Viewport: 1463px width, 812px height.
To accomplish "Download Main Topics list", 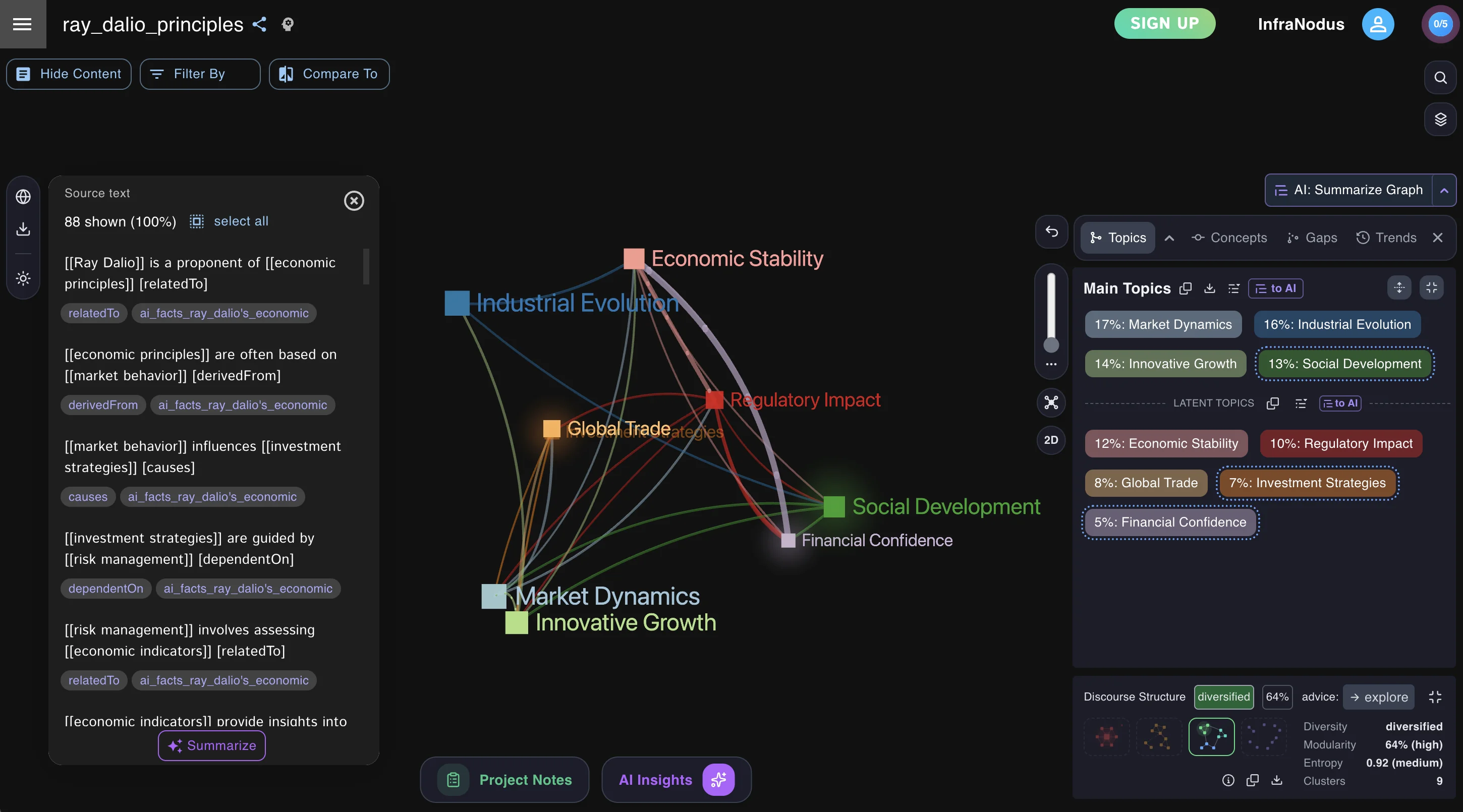I will point(1210,288).
